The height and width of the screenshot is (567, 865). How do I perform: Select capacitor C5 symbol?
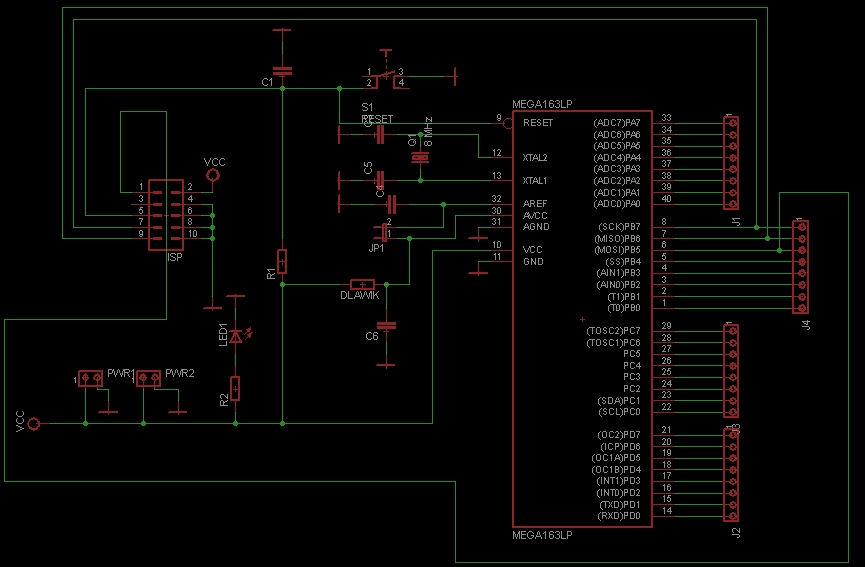click(380, 180)
